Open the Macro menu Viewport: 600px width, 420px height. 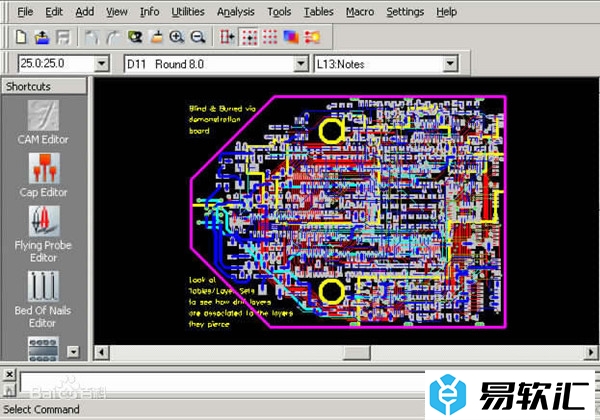[x=360, y=12]
